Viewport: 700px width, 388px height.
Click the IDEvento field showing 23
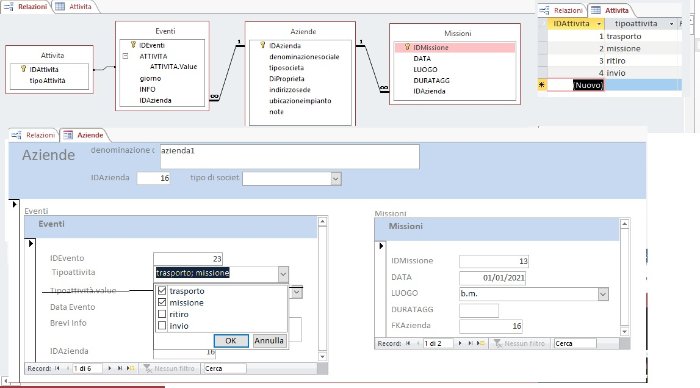tap(188, 259)
